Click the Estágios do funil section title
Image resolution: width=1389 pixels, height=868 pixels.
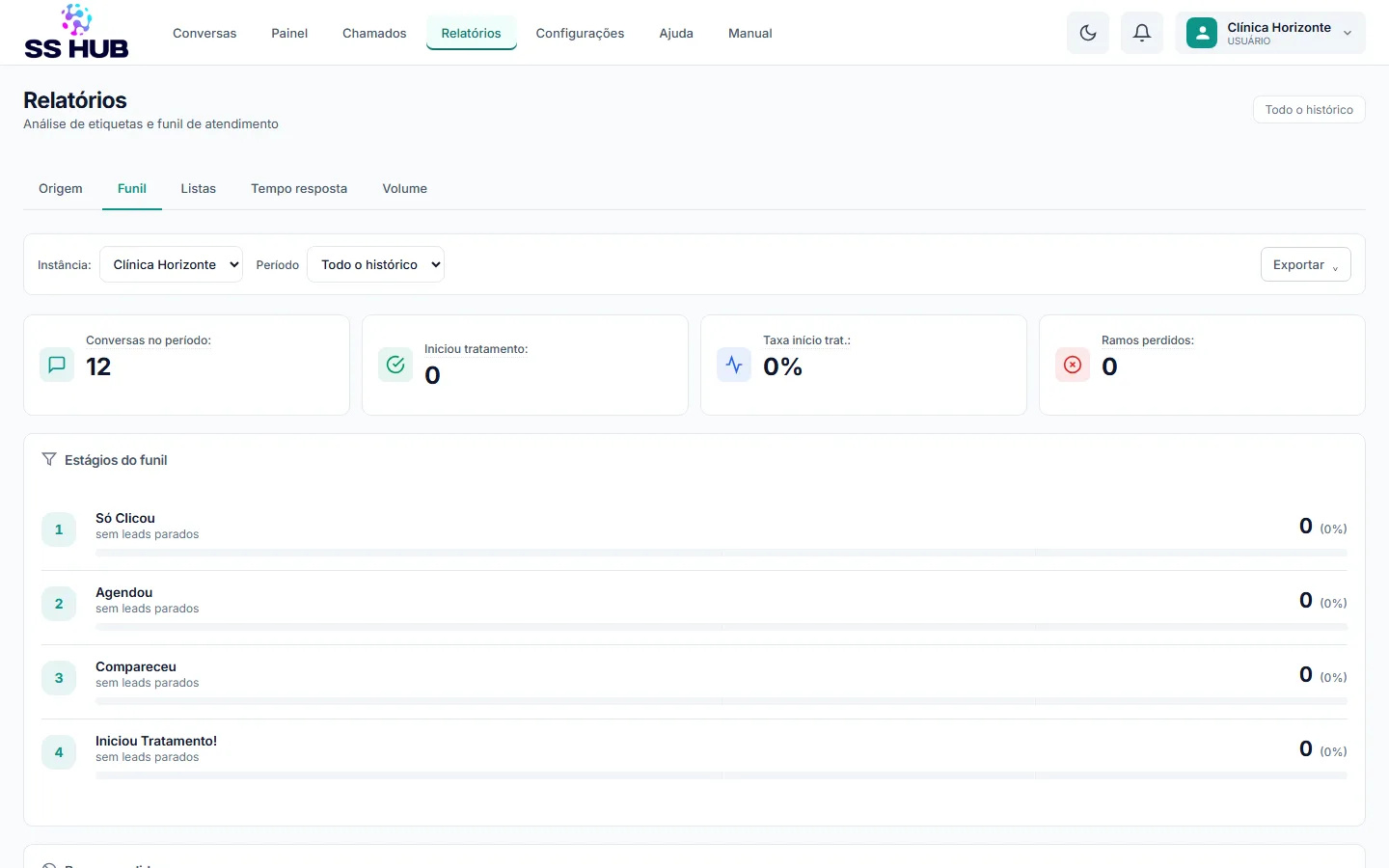[116, 460]
